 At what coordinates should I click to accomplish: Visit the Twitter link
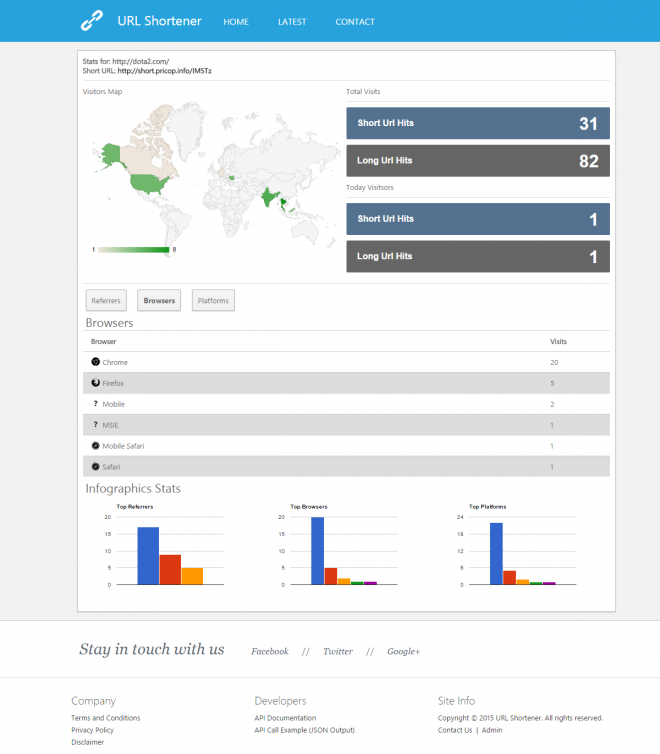coord(337,652)
